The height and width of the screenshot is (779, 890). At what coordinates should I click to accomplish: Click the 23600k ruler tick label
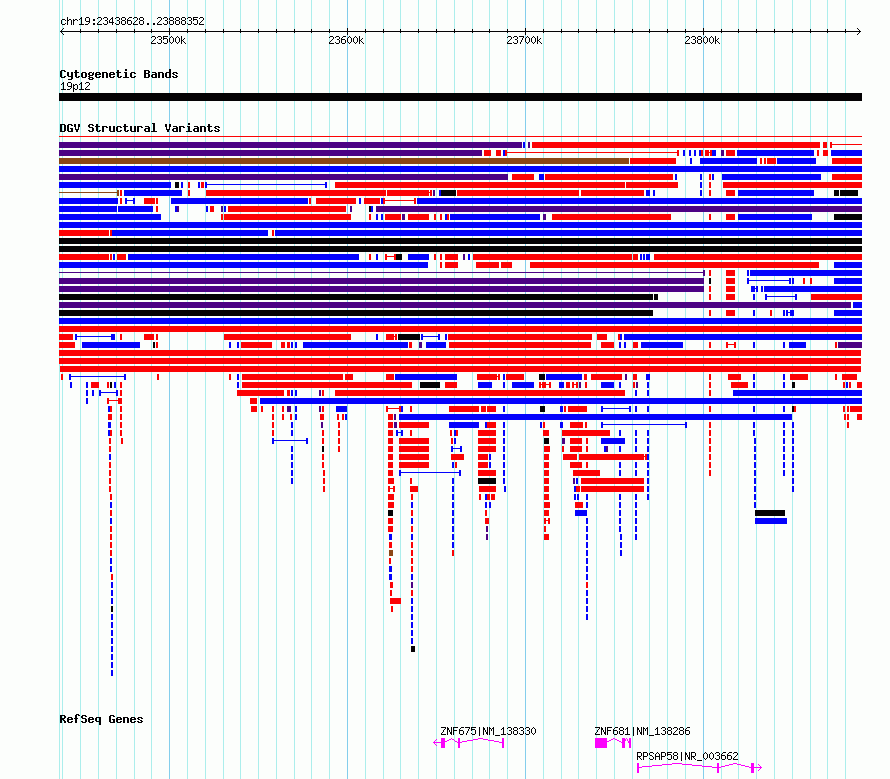[x=346, y=40]
